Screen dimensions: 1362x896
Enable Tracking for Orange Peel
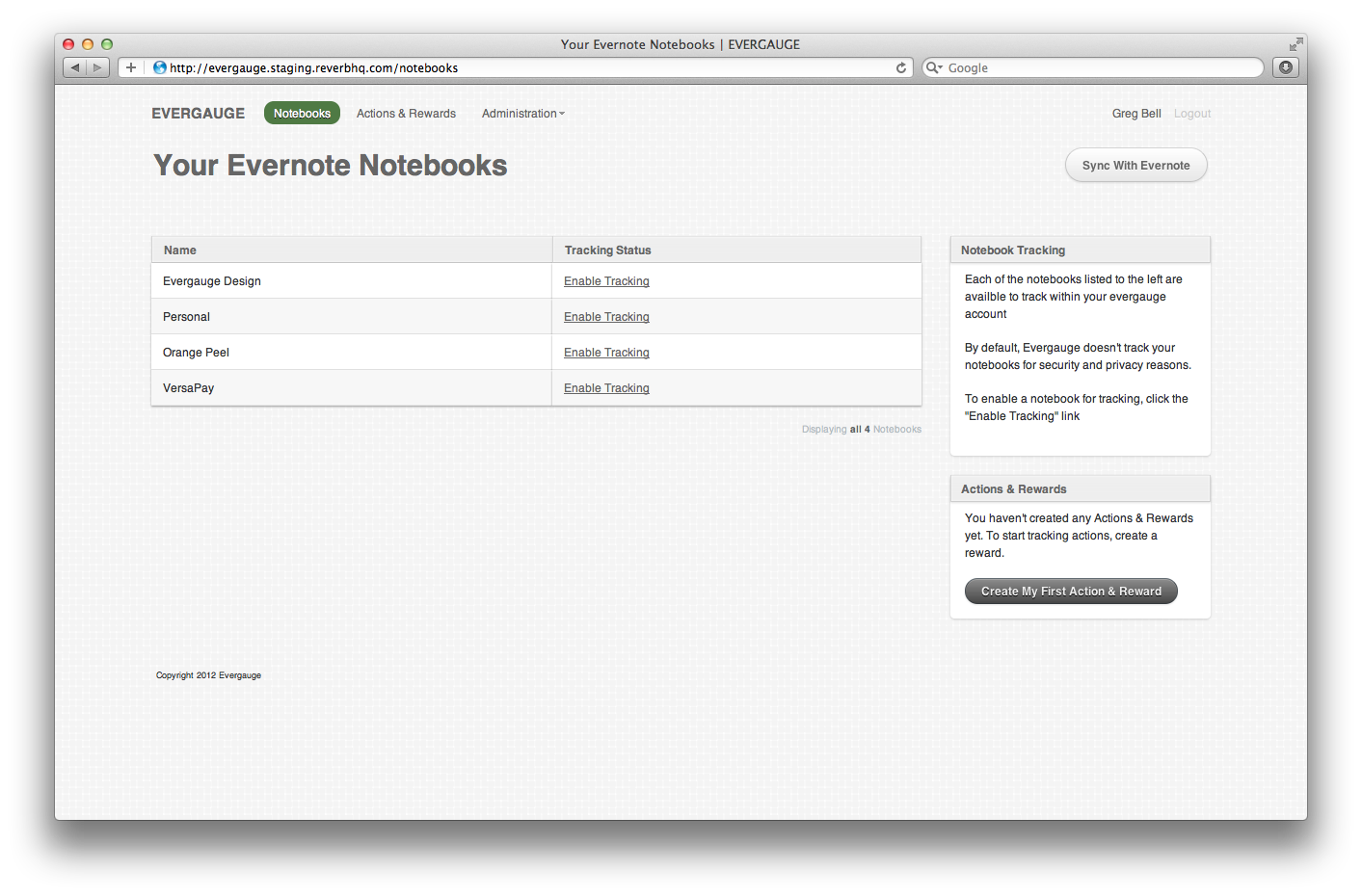[x=606, y=353]
